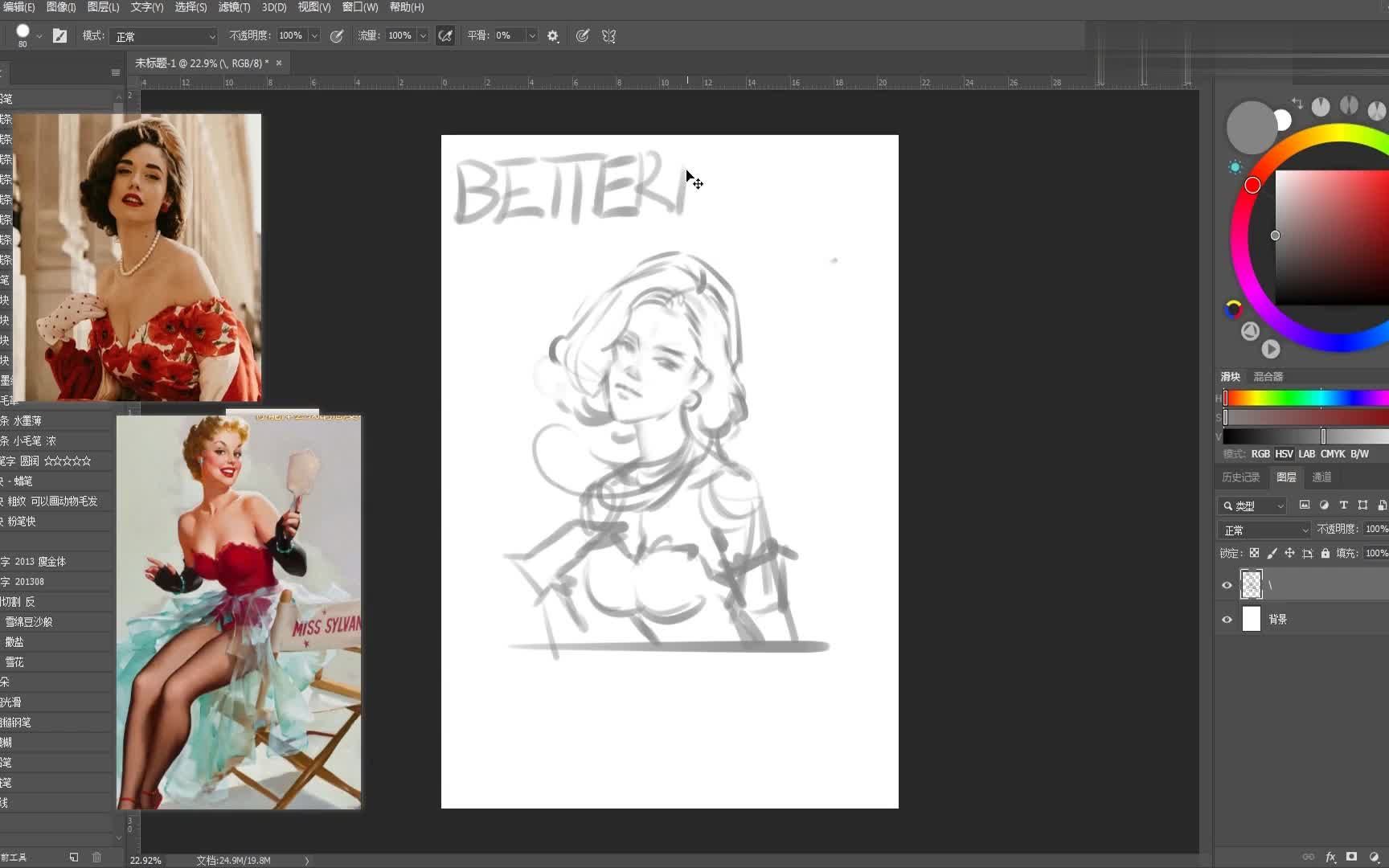Open the status bar info arrow
1389x868 pixels.
(306, 860)
